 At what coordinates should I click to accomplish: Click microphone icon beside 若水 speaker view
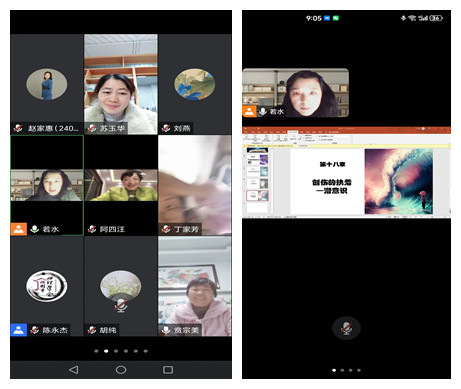(263, 111)
